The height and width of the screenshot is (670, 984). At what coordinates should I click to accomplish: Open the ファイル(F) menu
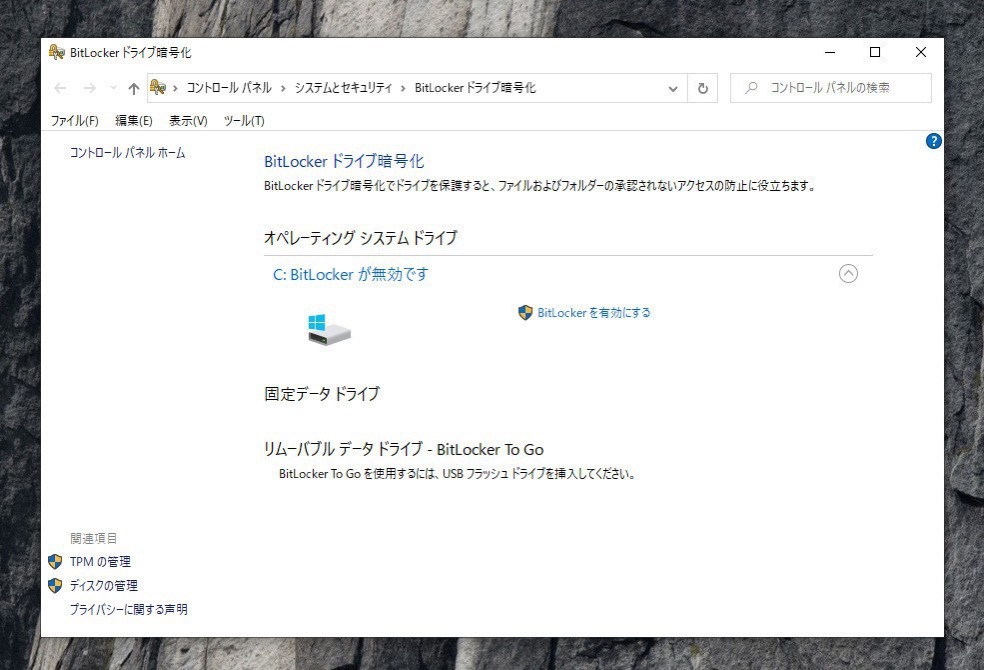75,120
